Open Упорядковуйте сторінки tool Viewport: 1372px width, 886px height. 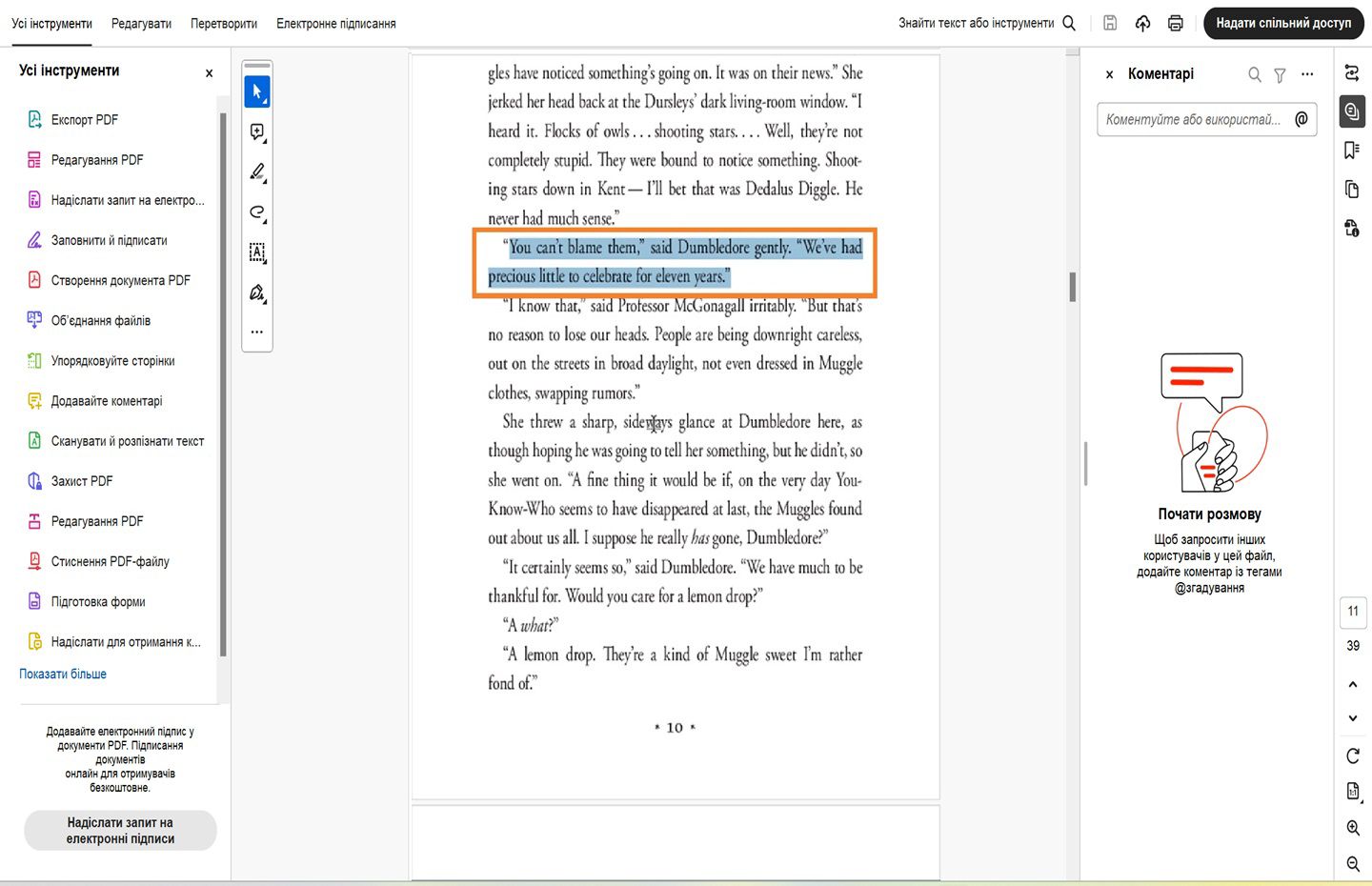[x=114, y=361]
